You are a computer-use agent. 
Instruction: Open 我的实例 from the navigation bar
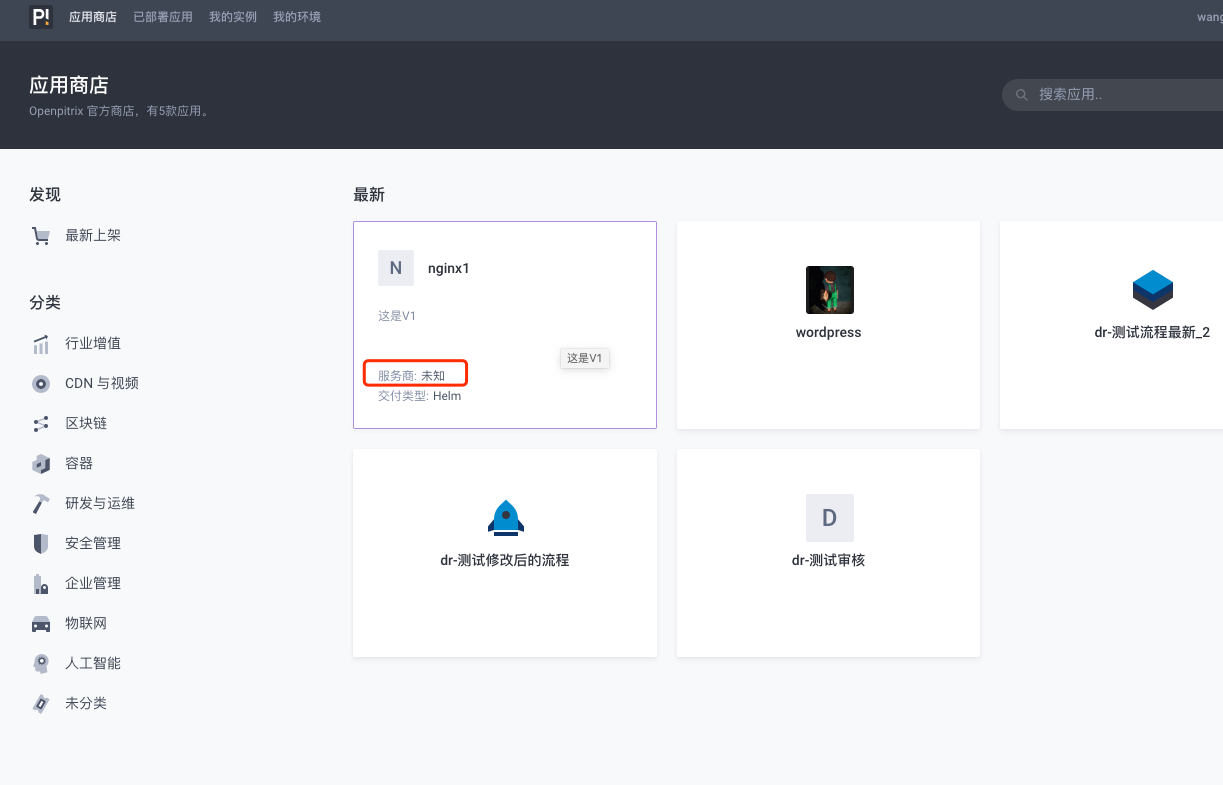click(232, 17)
